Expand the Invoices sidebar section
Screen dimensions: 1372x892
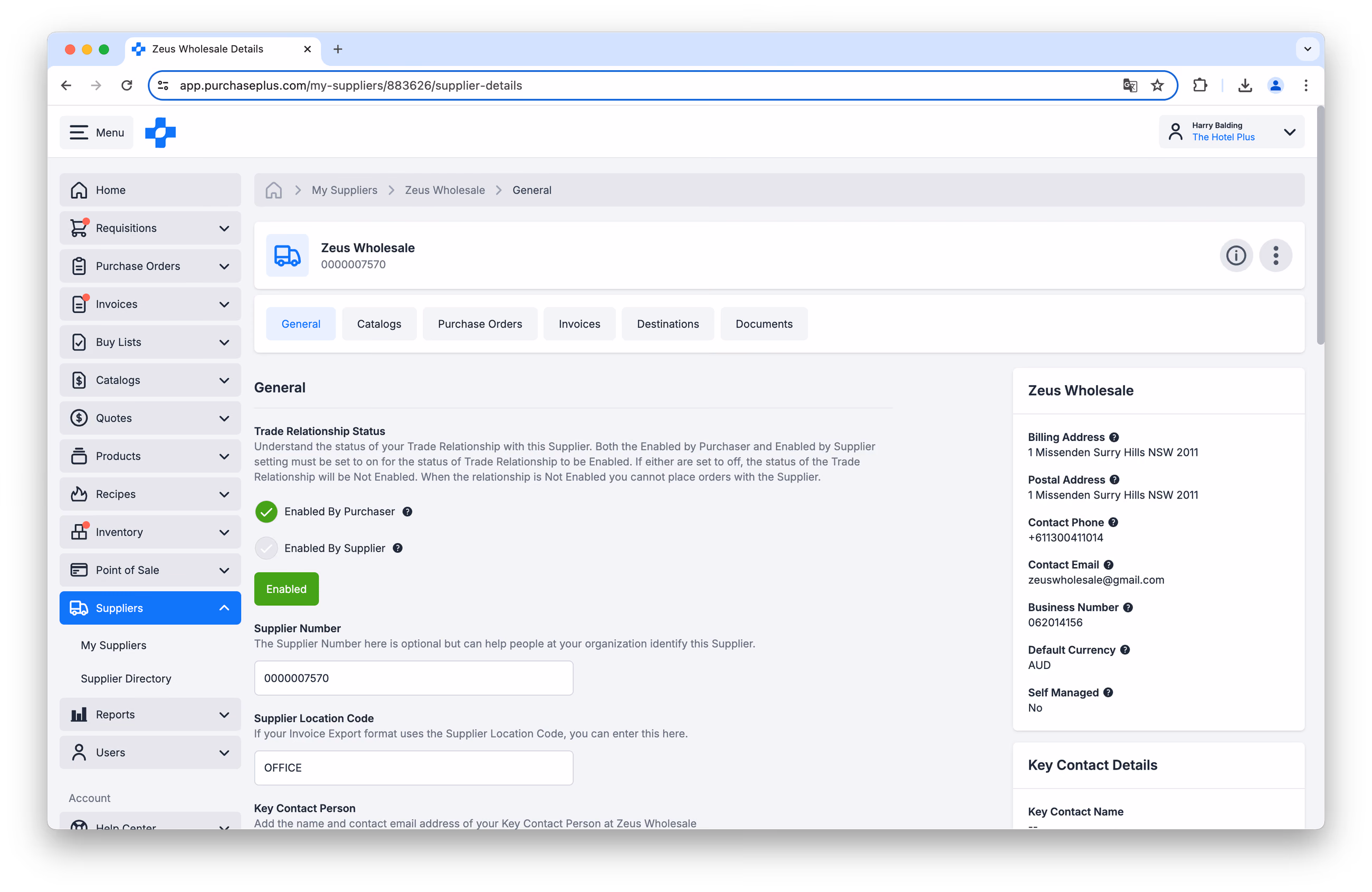click(x=150, y=304)
